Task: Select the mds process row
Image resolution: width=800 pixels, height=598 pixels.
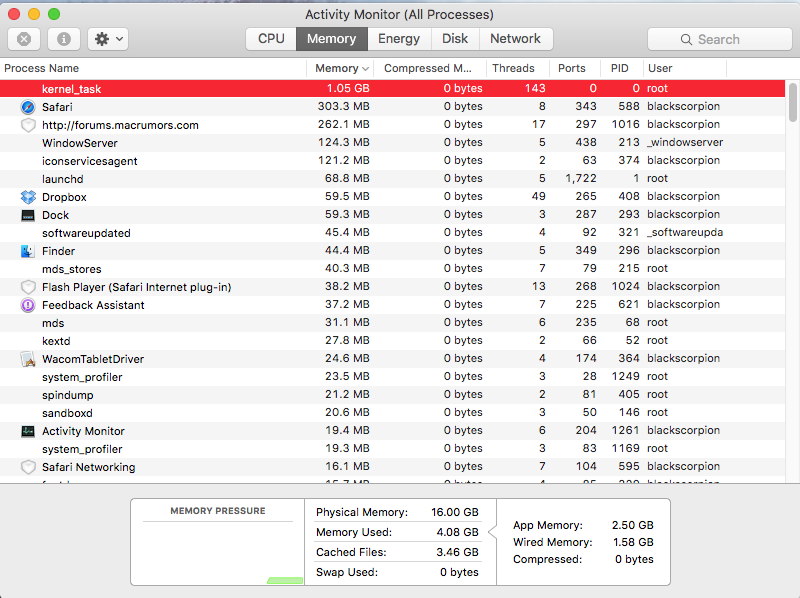Action: pyautogui.click(x=392, y=323)
